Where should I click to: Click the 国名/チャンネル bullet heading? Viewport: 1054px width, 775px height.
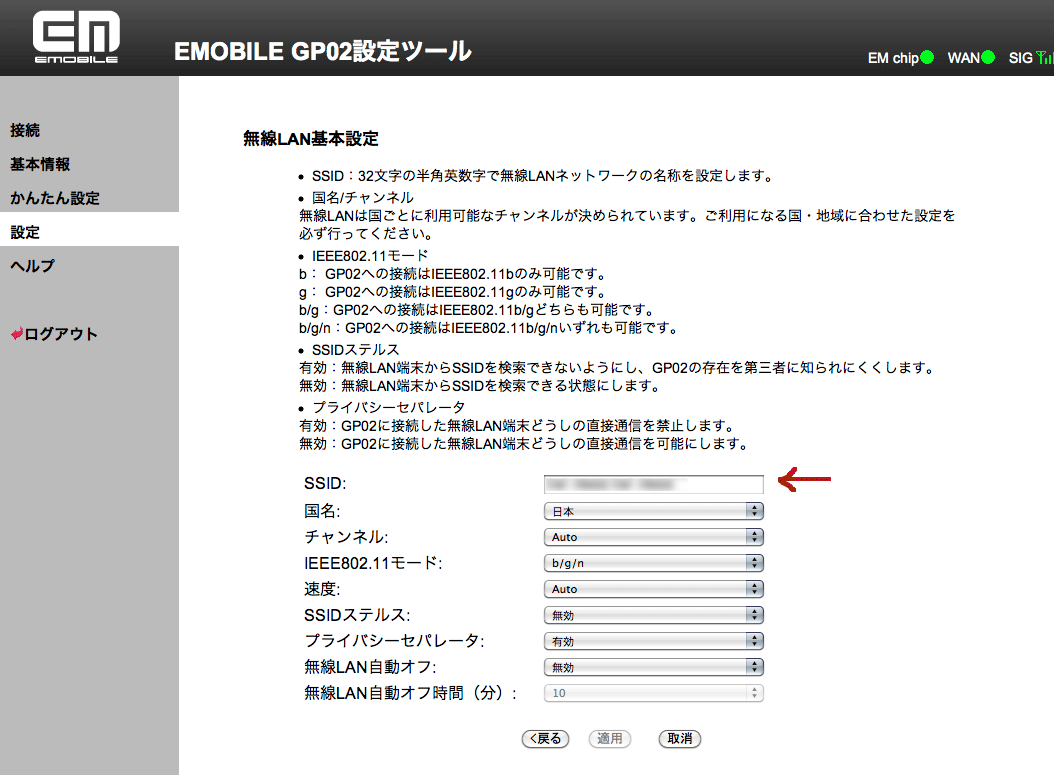click(362, 198)
